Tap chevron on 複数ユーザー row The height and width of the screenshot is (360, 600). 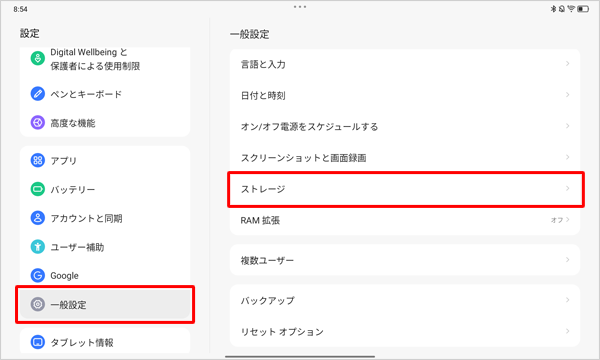pos(567,259)
